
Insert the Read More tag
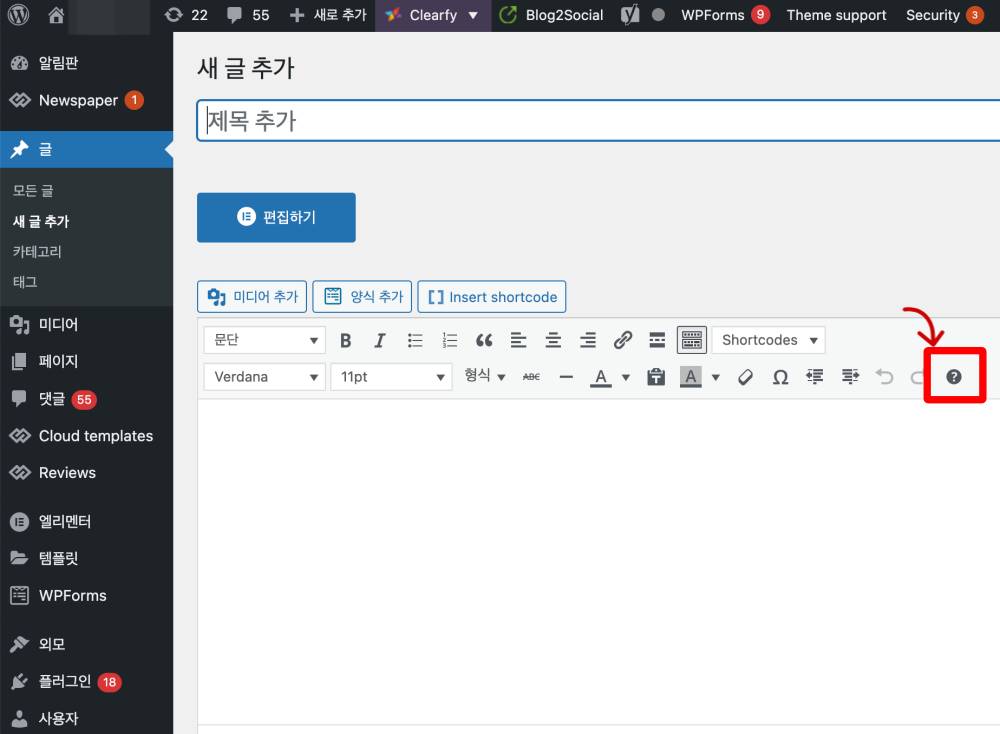(x=657, y=341)
